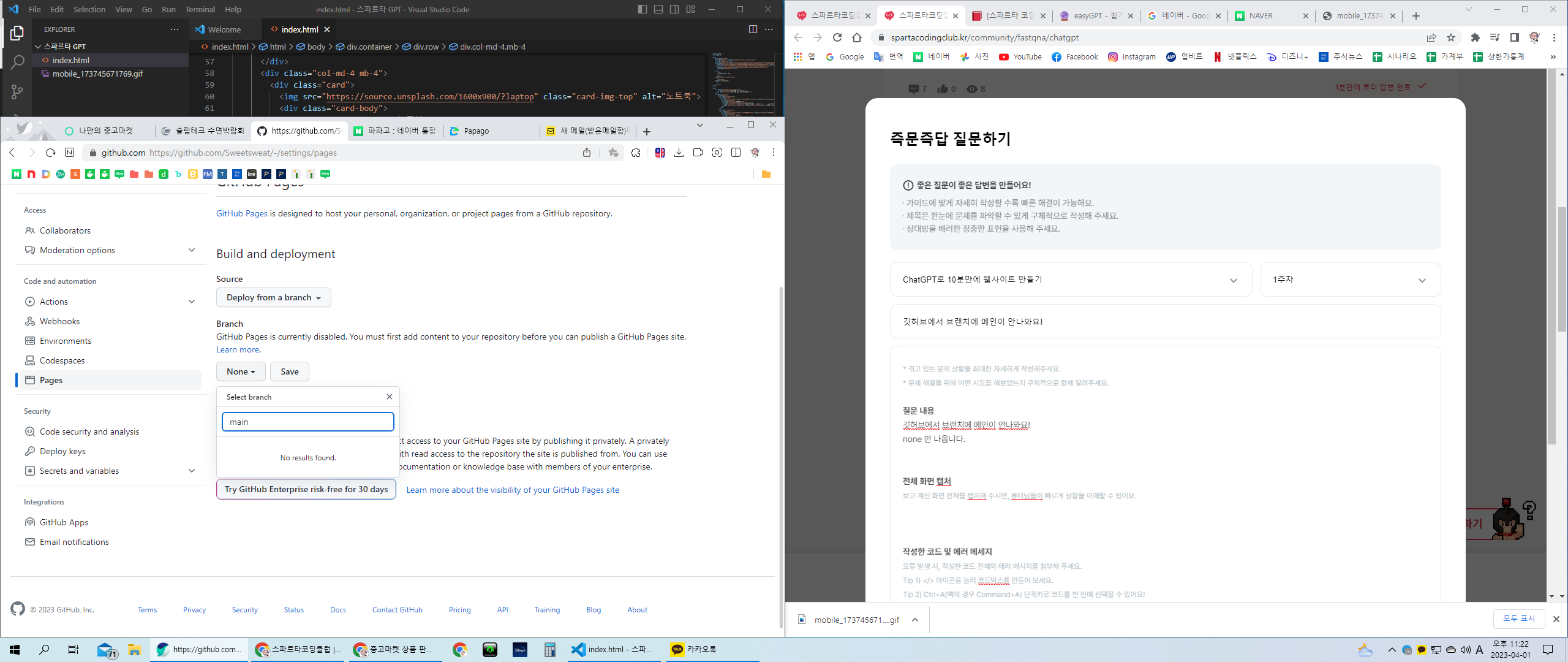Click the Contact GitHub footer link
Screen dimensions: 1568x662
(x=397, y=610)
